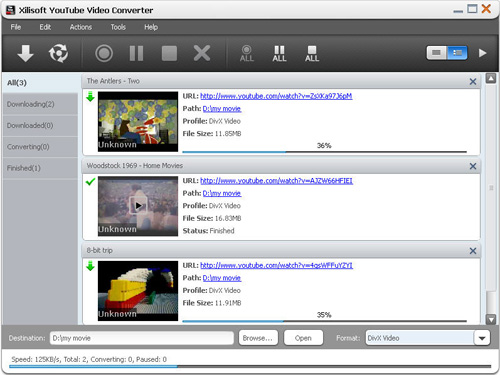Click the green downloading arrow for 8-bit trip
Screen dimensions: 500x375
point(90,266)
